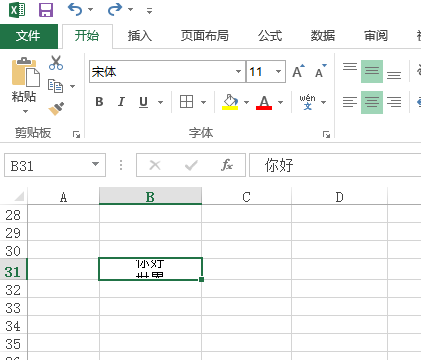This screenshot has width=421, height=360.
Task: Open the undo history dropdown arrow
Action: pyautogui.click(x=91, y=10)
